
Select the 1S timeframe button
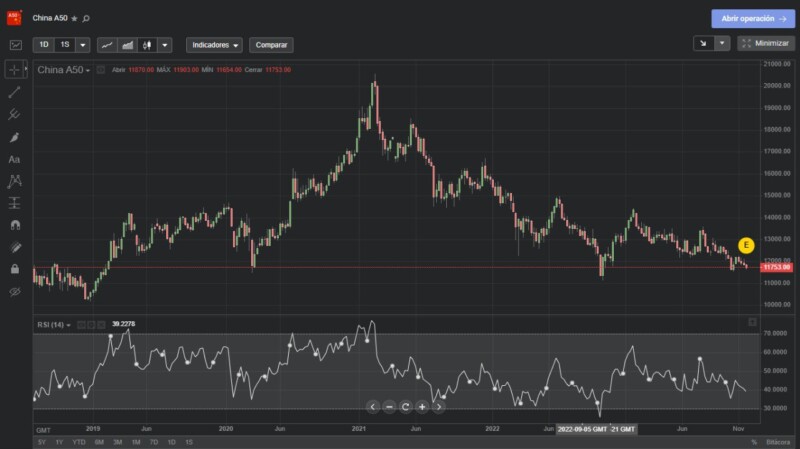tap(65, 45)
